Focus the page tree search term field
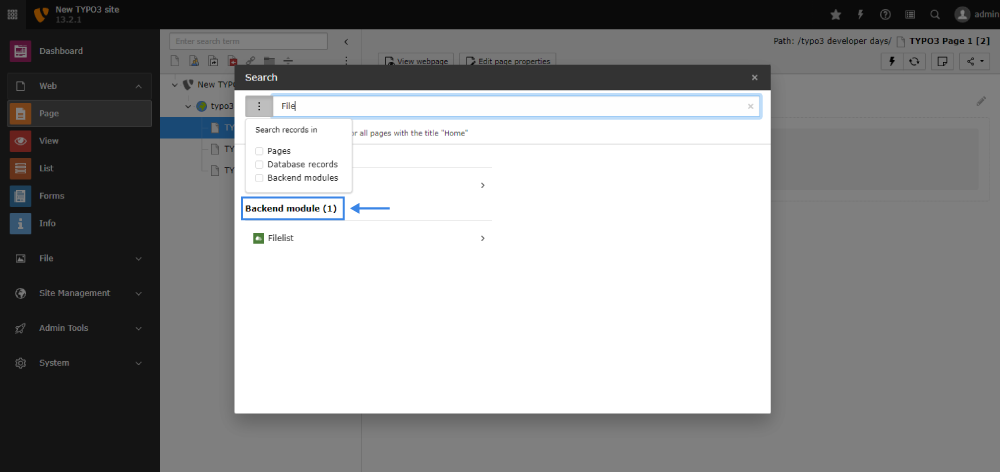1000x472 pixels. click(248, 41)
